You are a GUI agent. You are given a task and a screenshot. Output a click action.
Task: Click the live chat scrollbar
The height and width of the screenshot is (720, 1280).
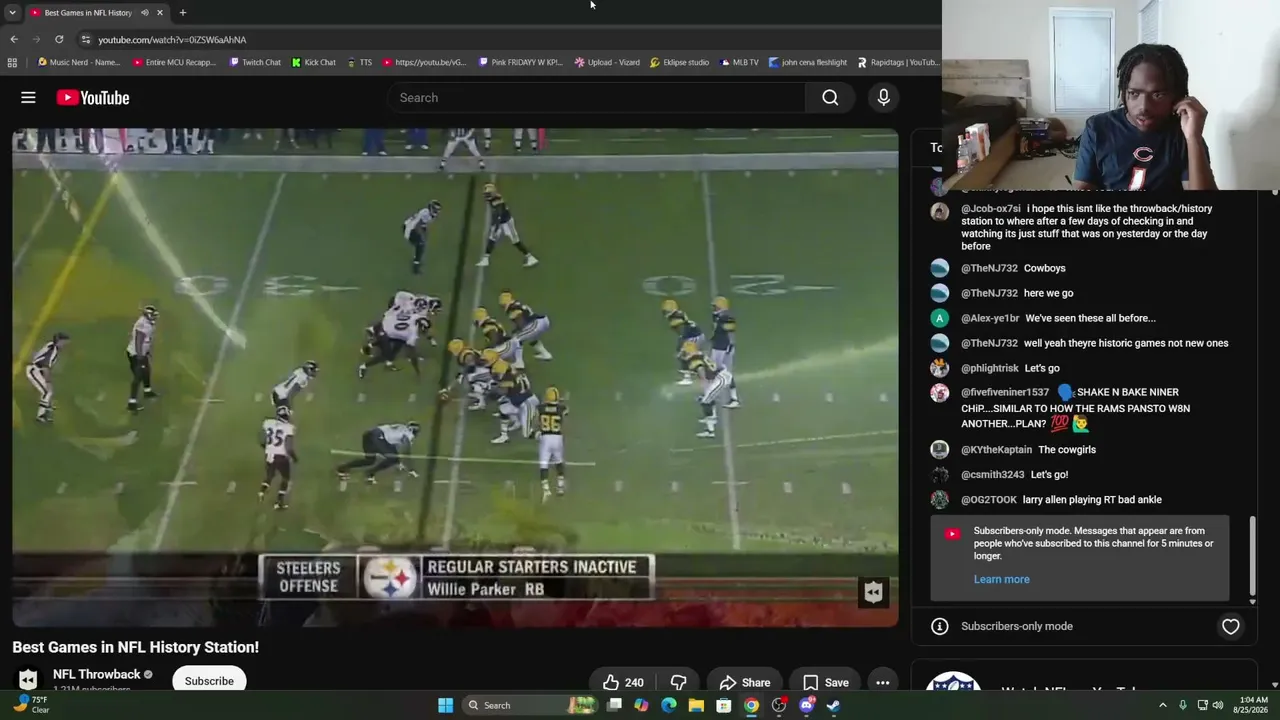1253,555
